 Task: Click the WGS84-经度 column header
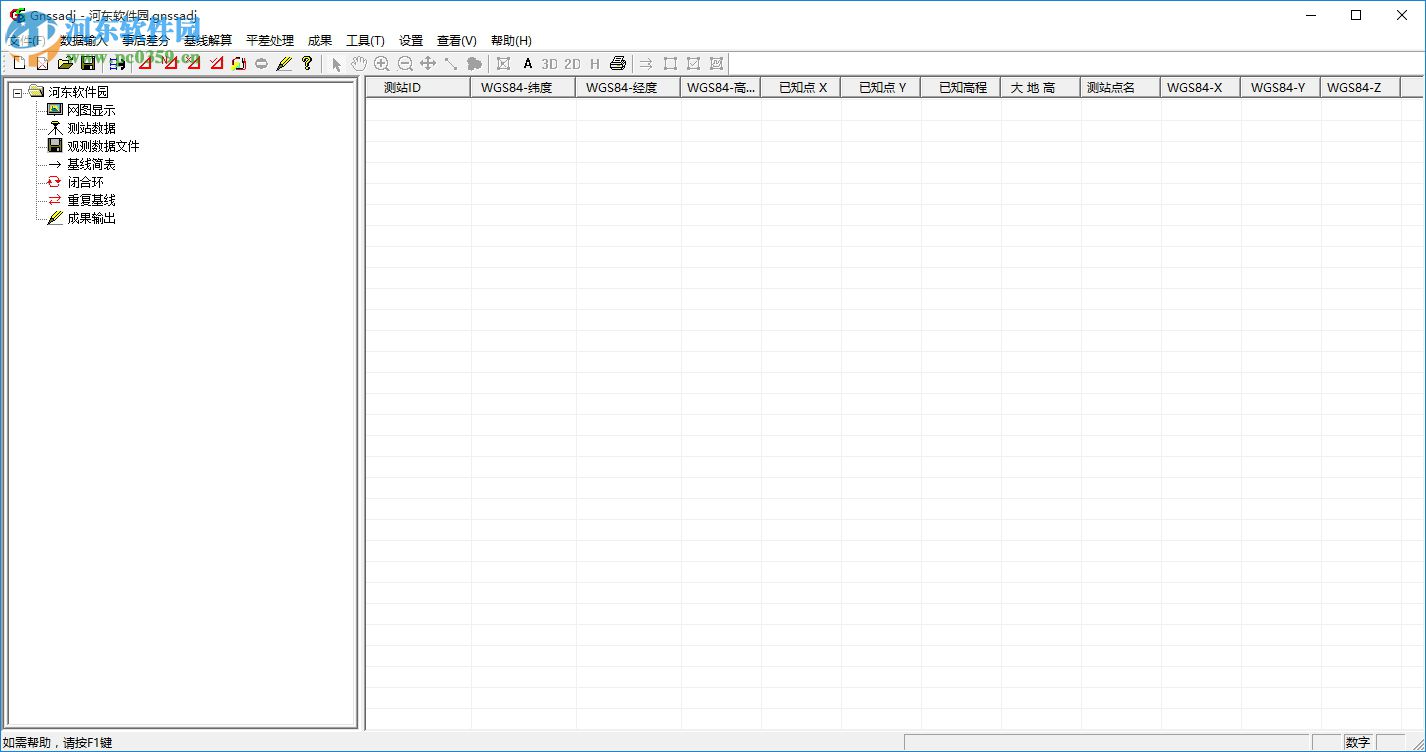(628, 87)
